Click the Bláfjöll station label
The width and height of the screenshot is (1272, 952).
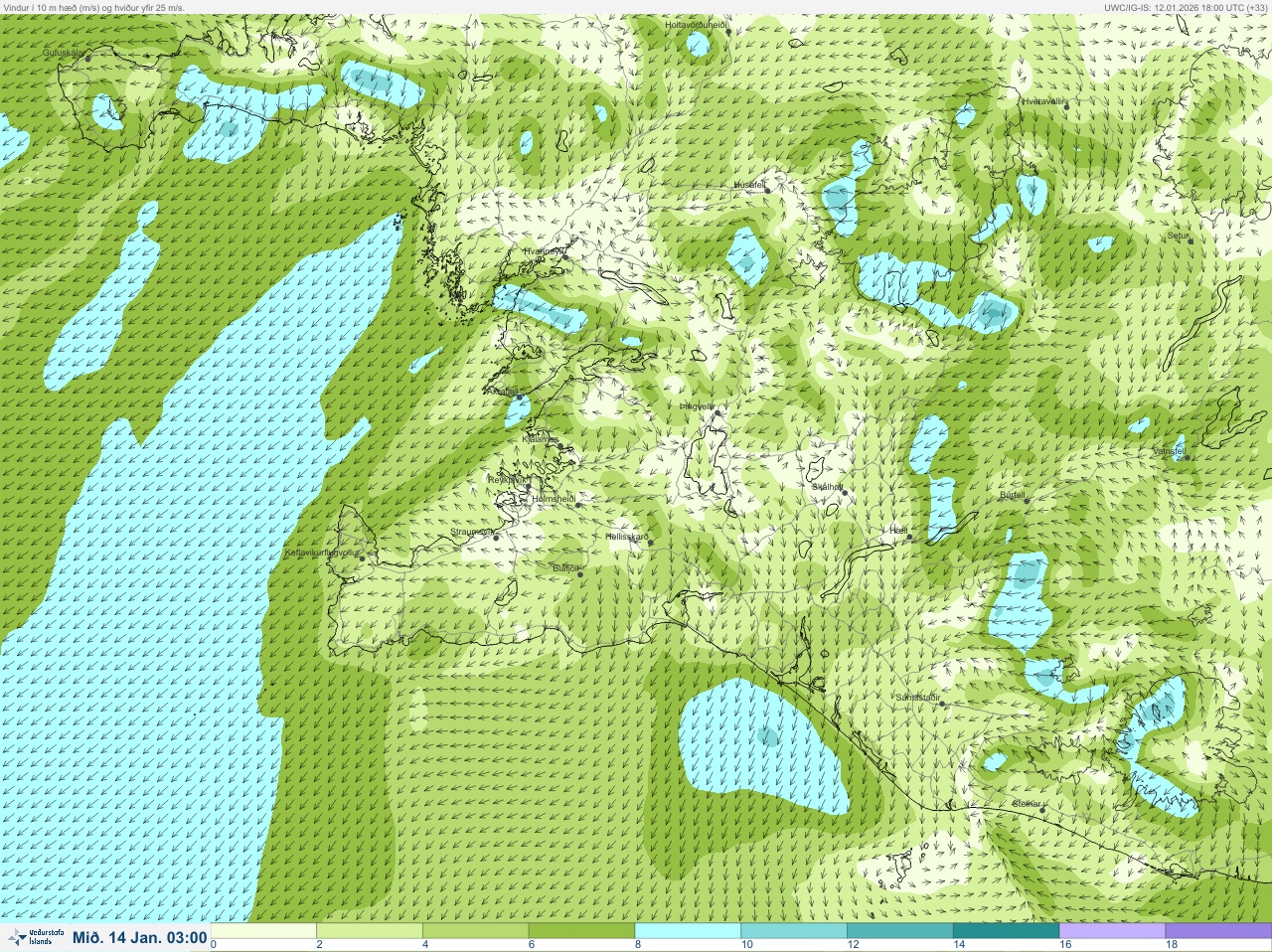pos(565,568)
